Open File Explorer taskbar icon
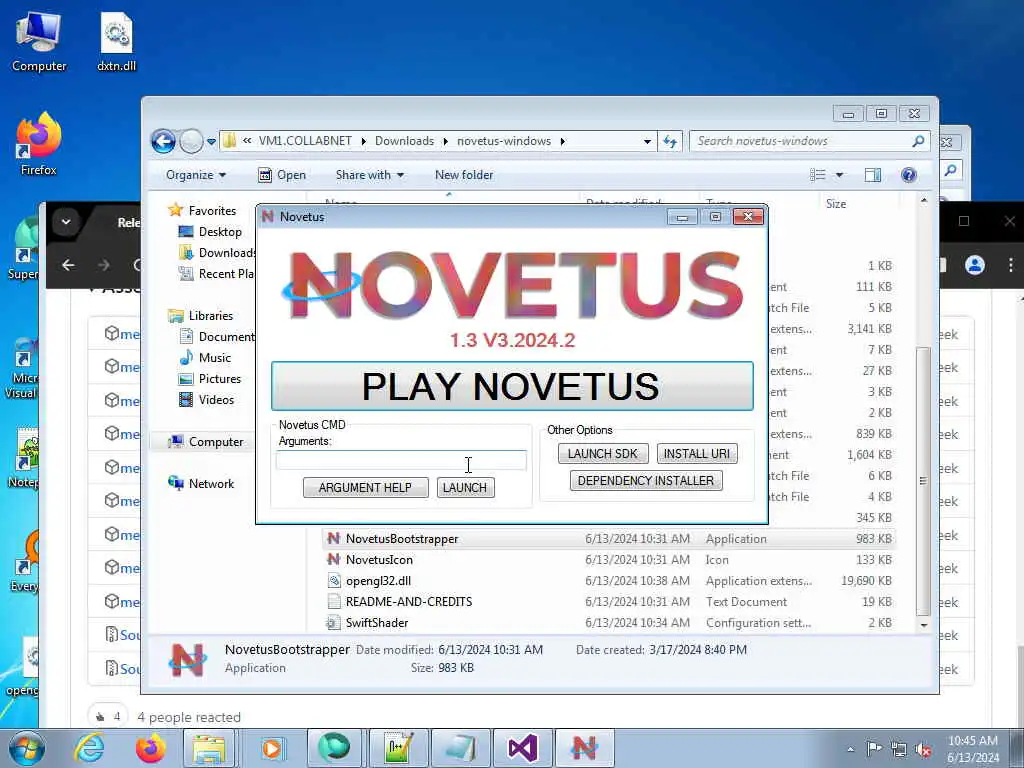Viewport: 1024px width, 768px height. pyautogui.click(x=208, y=748)
